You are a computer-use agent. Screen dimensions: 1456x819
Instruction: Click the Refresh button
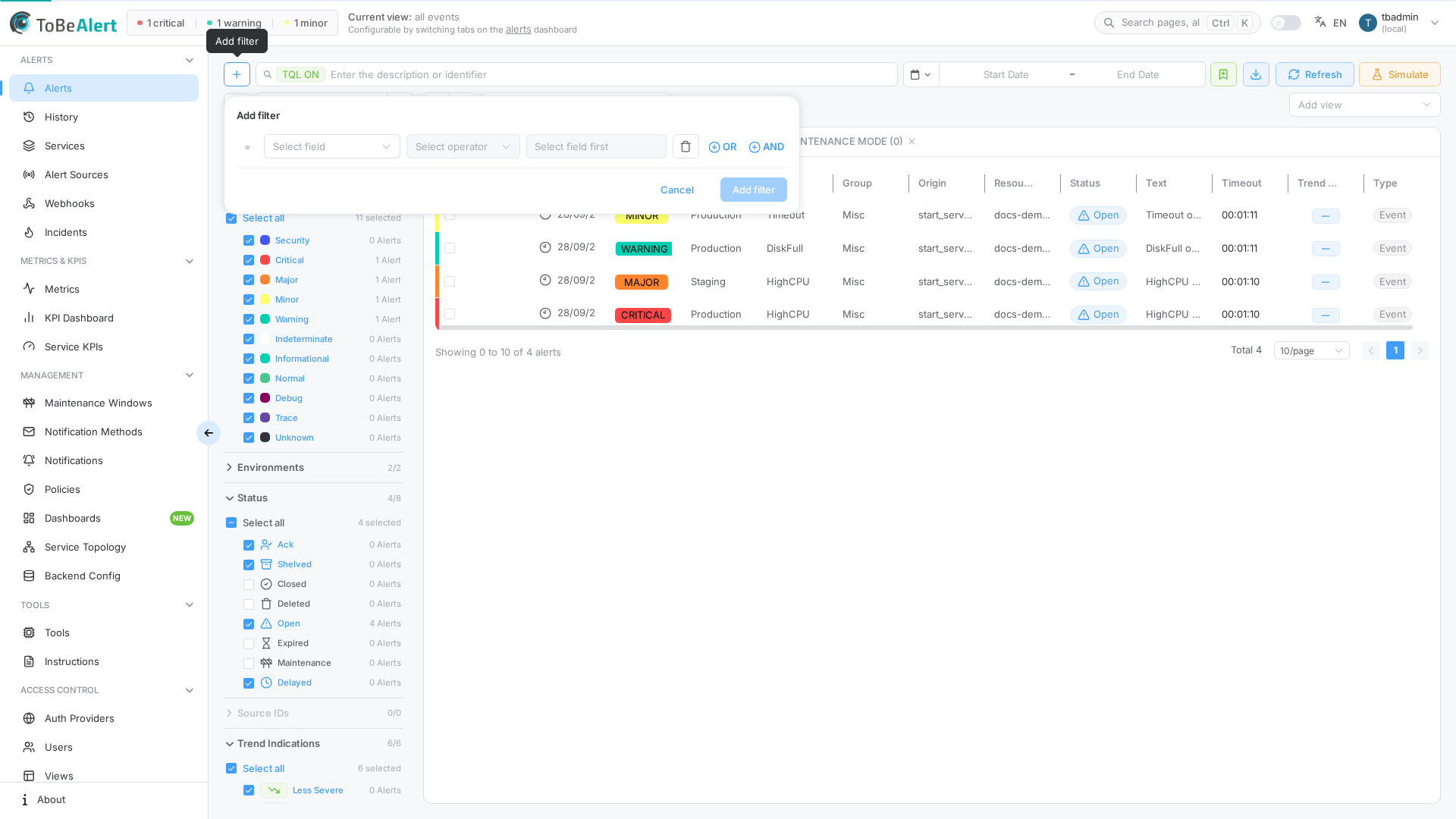coord(1314,74)
